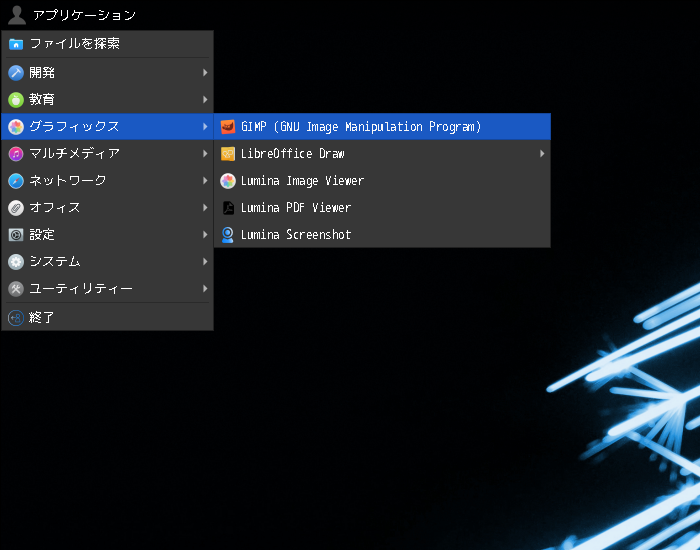The image size is (700, 550).
Task: Click the Lumina PDF Viewer icon
Action: coord(228,208)
